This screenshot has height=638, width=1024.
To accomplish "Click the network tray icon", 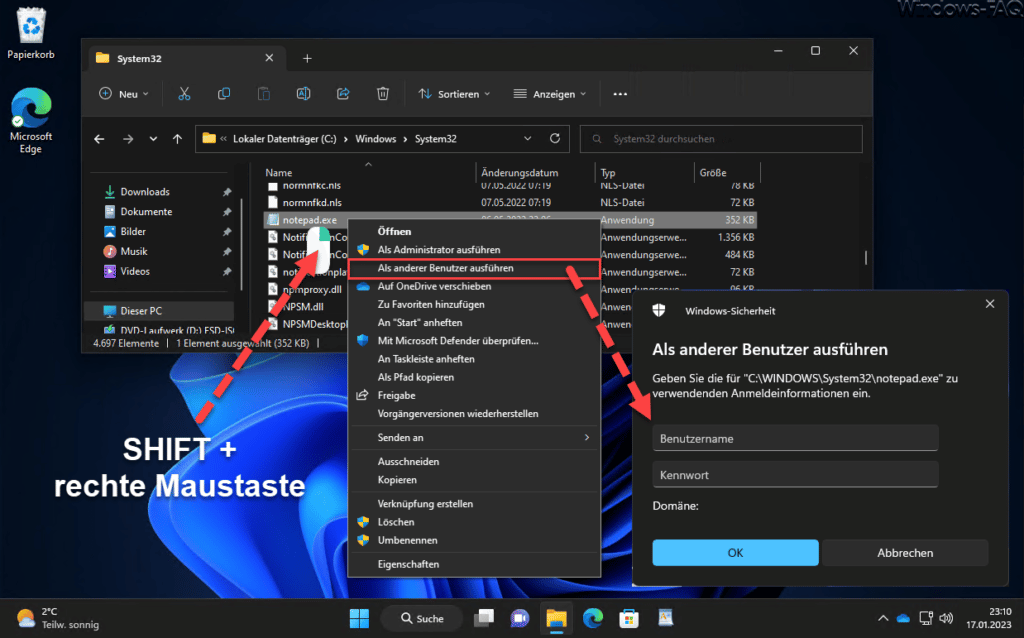I will point(925,618).
